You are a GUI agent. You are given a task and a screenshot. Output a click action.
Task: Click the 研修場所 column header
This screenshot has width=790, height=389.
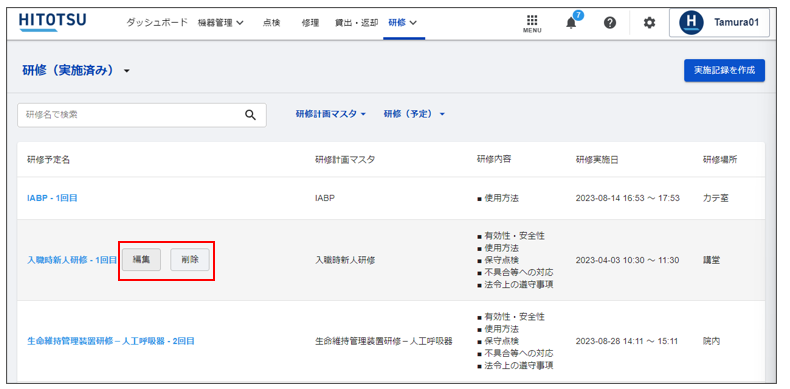coord(720,160)
